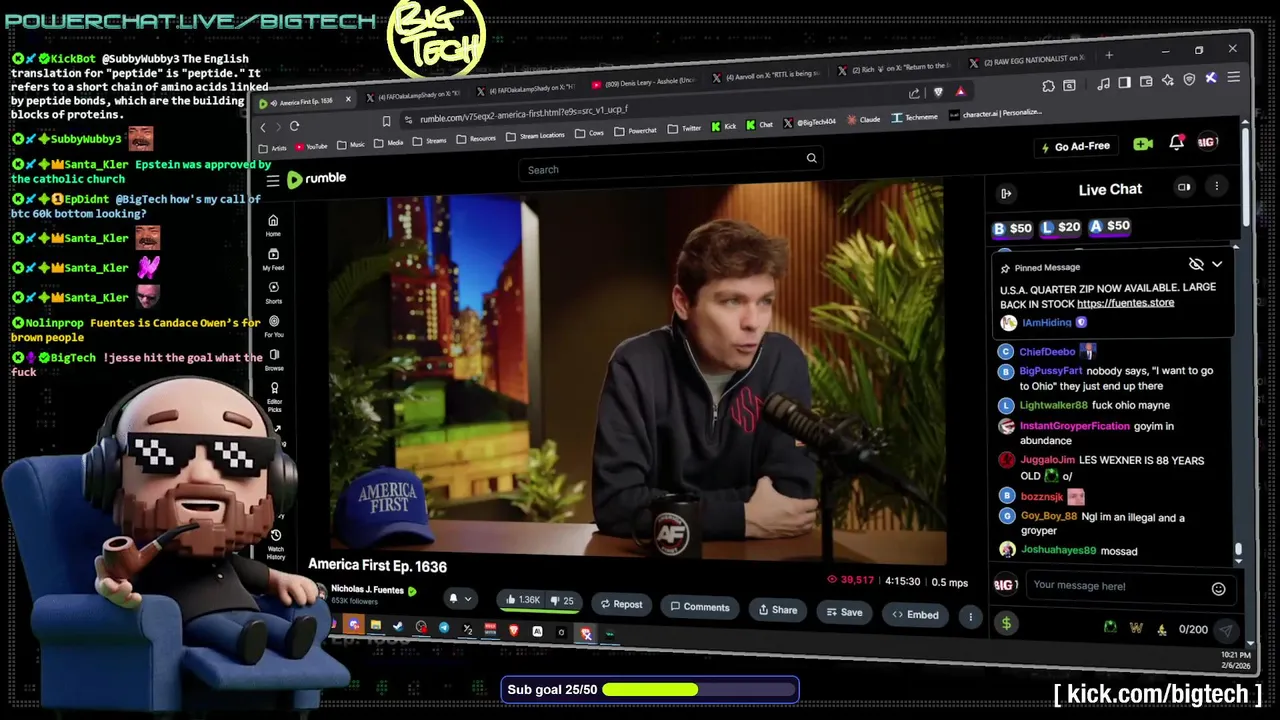Open the Kick bookmark
The height and width of the screenshot is (720, 1280).
724,126
